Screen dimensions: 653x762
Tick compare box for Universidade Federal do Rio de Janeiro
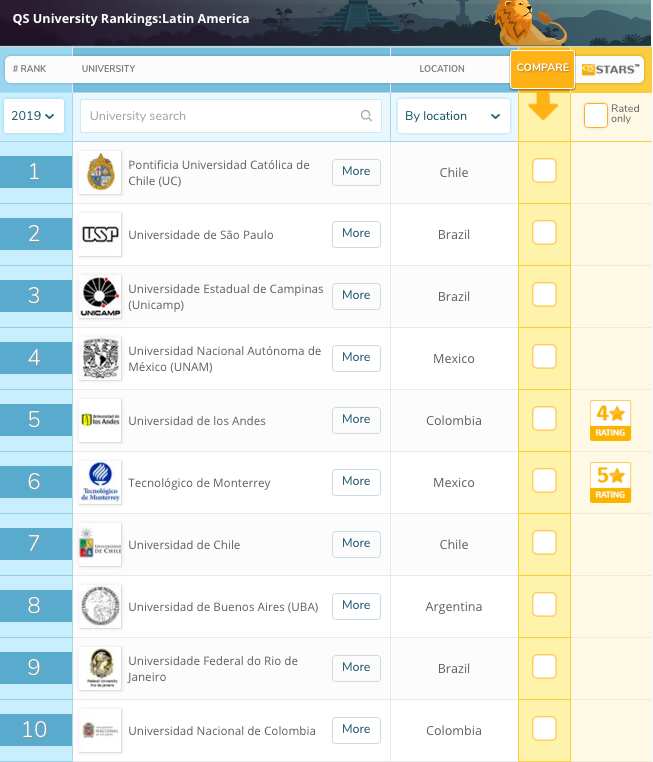tap(544, 666)
